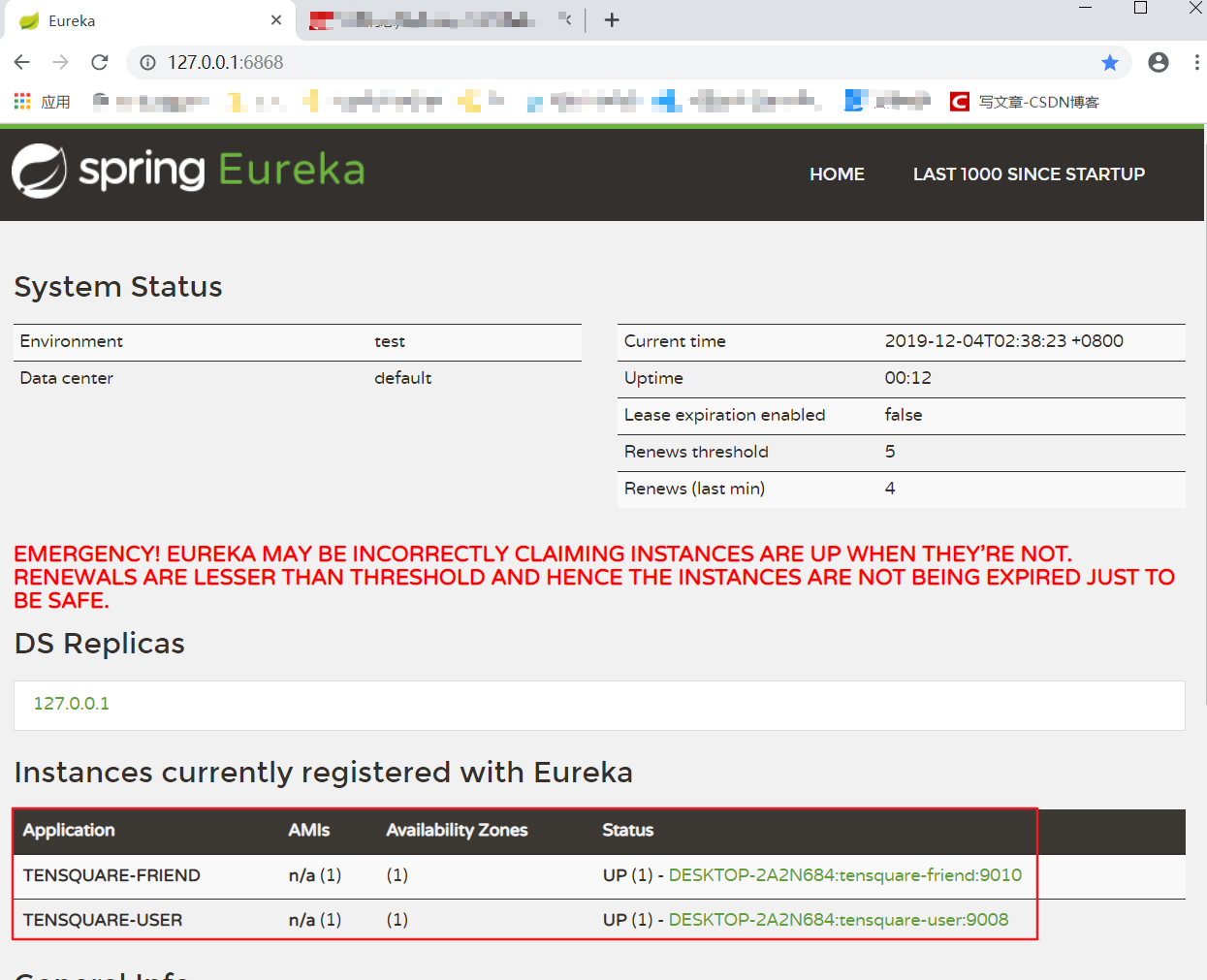Click the TENSQUARE-FRIEND application cell

tap(111, 875)
